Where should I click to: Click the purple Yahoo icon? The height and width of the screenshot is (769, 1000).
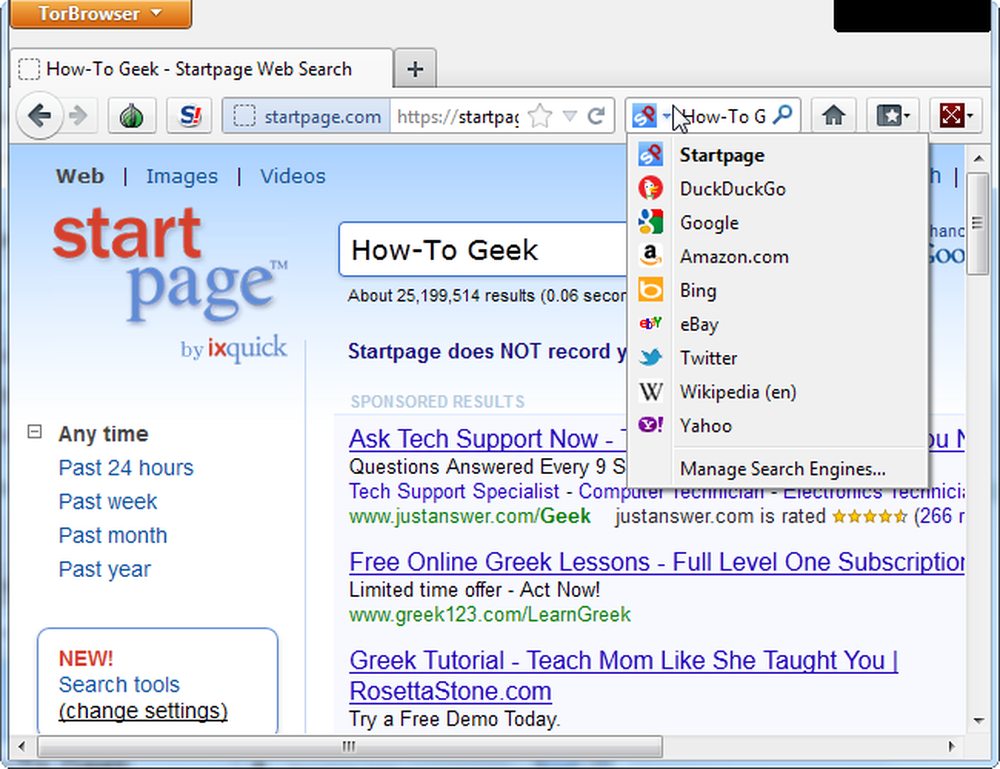(651, 425)
